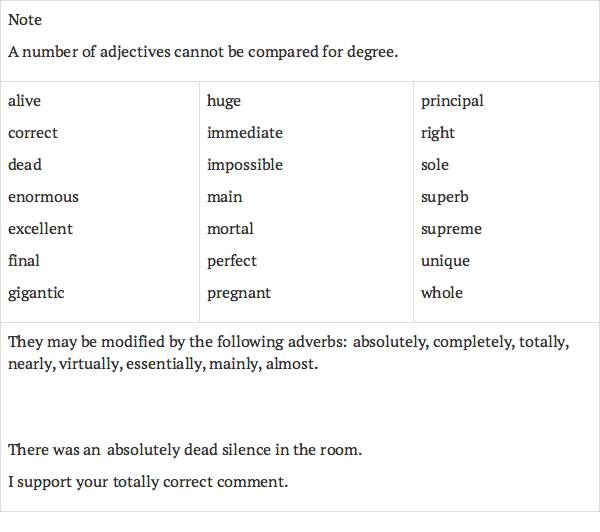Select the word "supreme" in the table
Viewport: 600px width, 532px height.
[x=451, y=229]
